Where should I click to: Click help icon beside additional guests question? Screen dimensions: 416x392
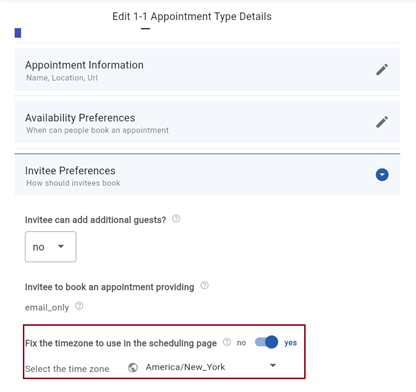(176, 219)
